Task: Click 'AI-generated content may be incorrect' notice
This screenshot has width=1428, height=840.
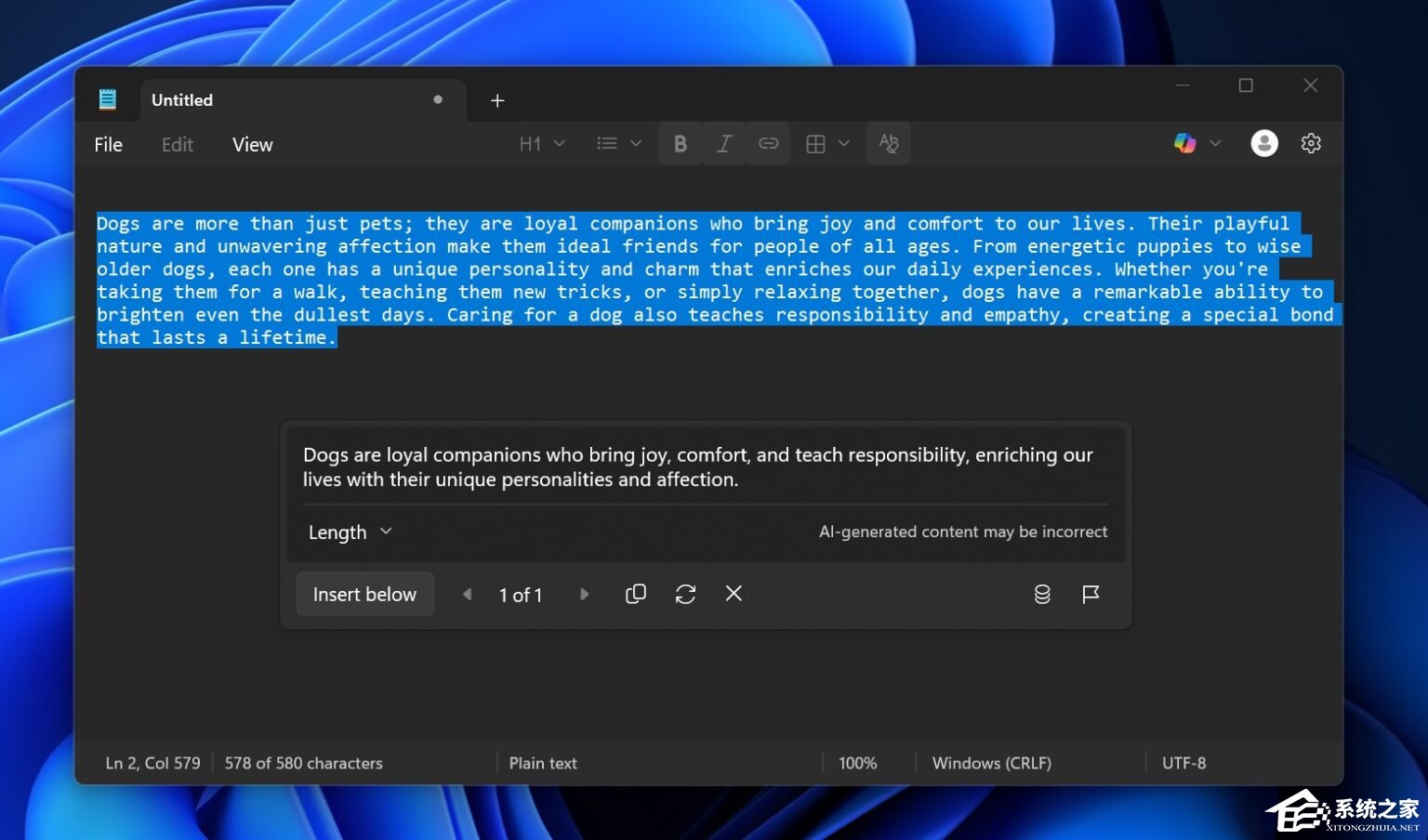Action: tap(963, 532)
